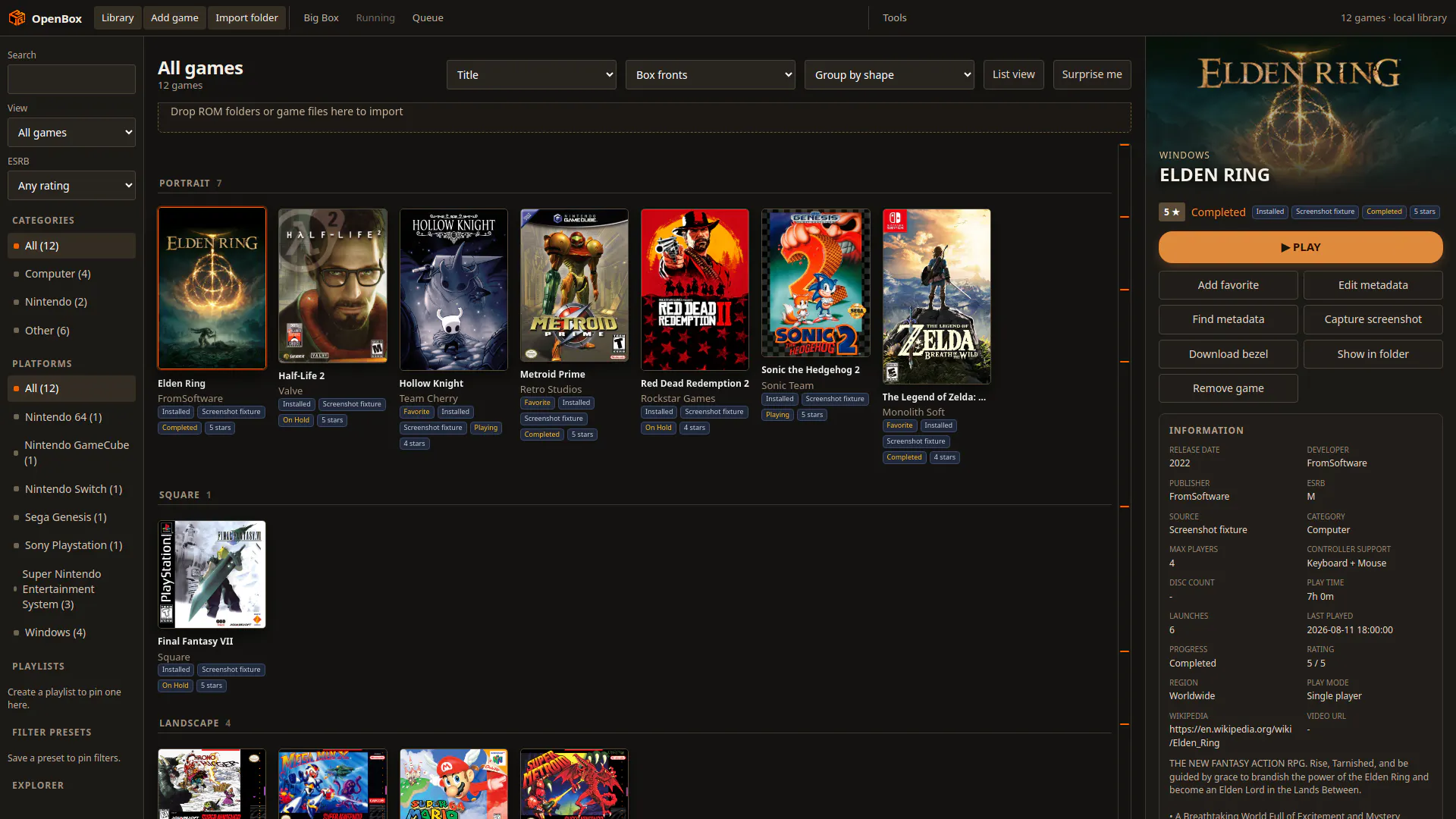Click the On Hold tag under Half-Life 2

tap(296, 420)
